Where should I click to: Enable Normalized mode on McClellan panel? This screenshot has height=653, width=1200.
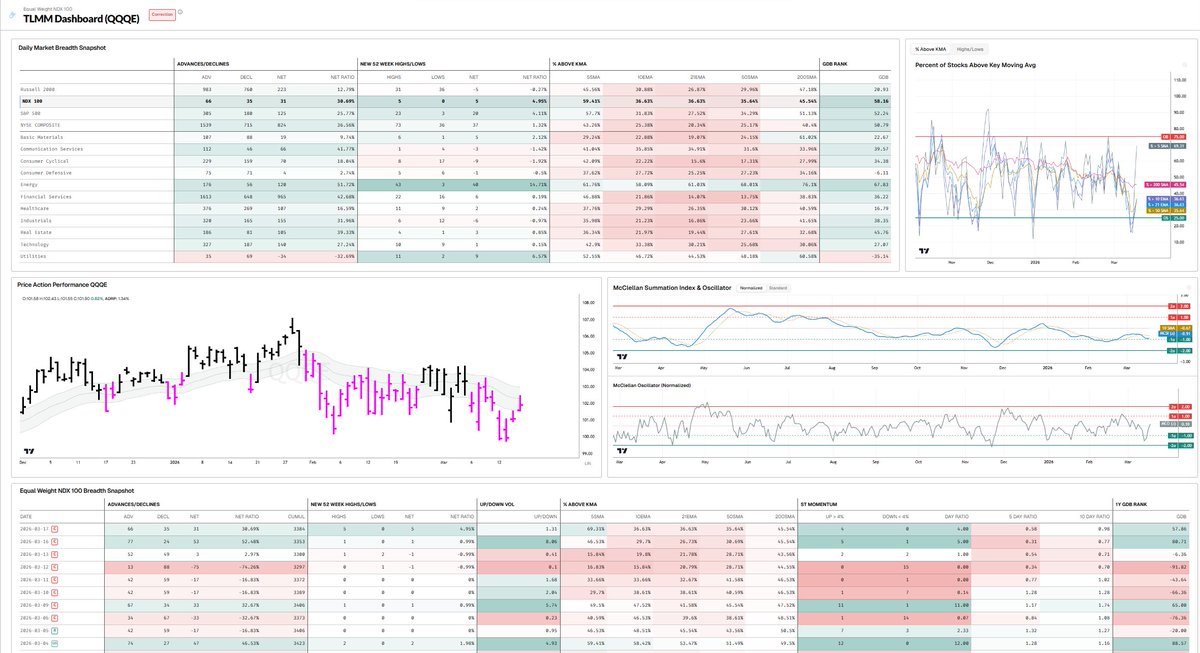pyautogui.click(x=751, y=287)
